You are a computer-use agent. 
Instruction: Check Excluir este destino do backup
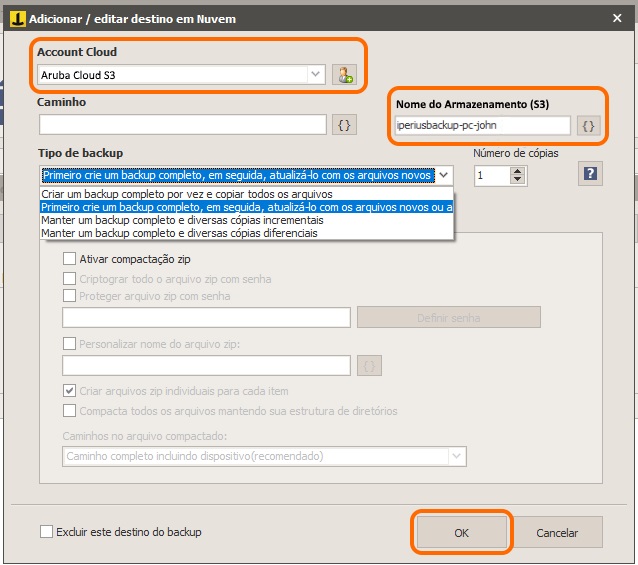tap(46, 532)
